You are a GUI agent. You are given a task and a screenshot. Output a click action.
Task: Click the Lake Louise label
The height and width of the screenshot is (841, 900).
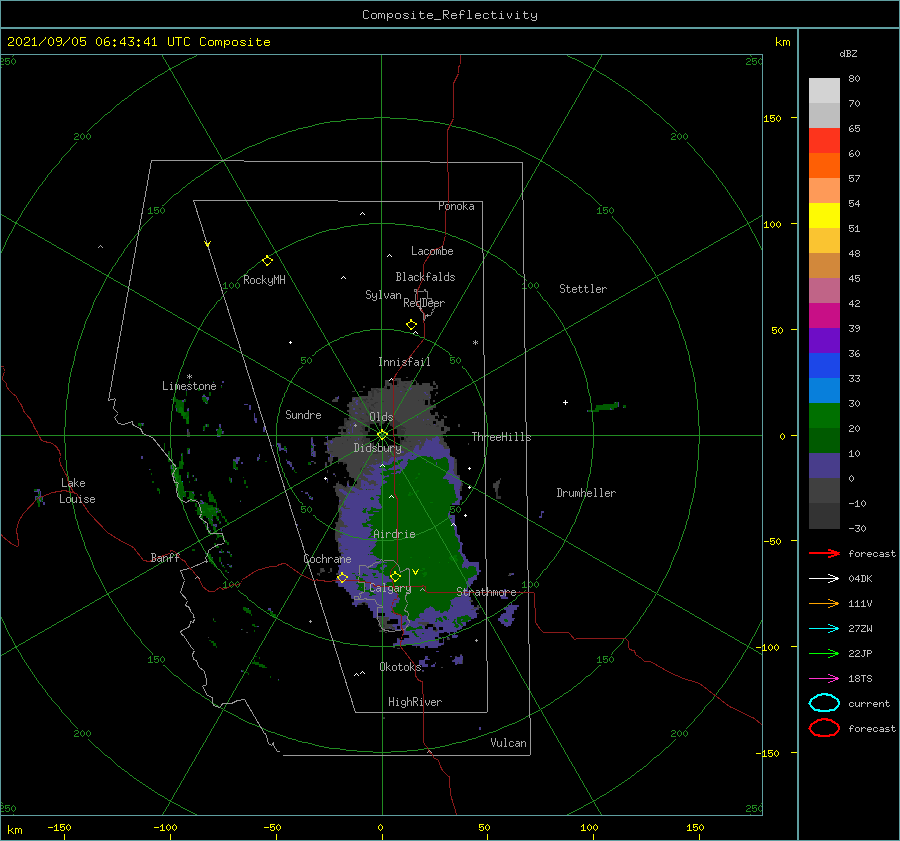click(77, 491)
